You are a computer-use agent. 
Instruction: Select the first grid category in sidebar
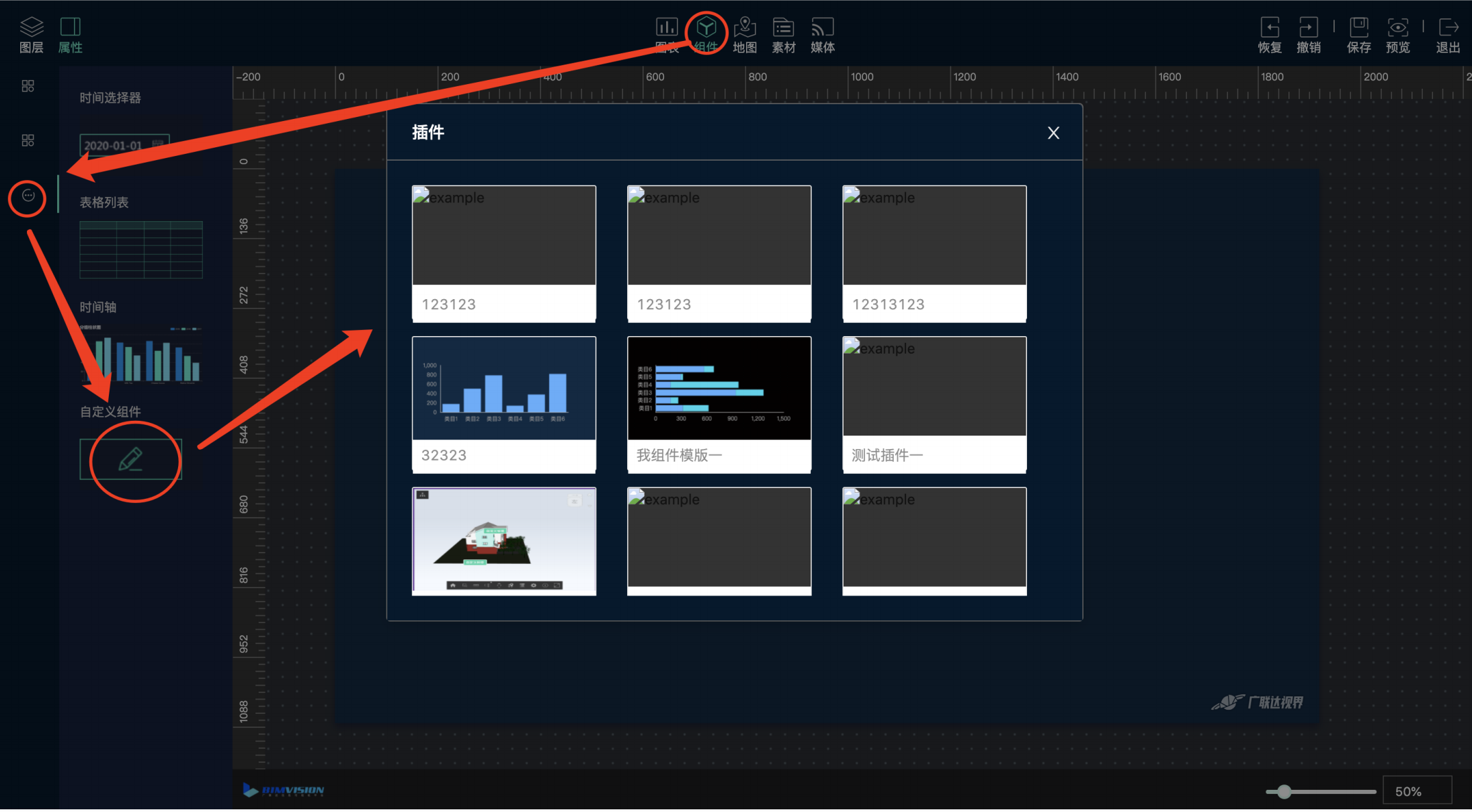pos(28,86)
